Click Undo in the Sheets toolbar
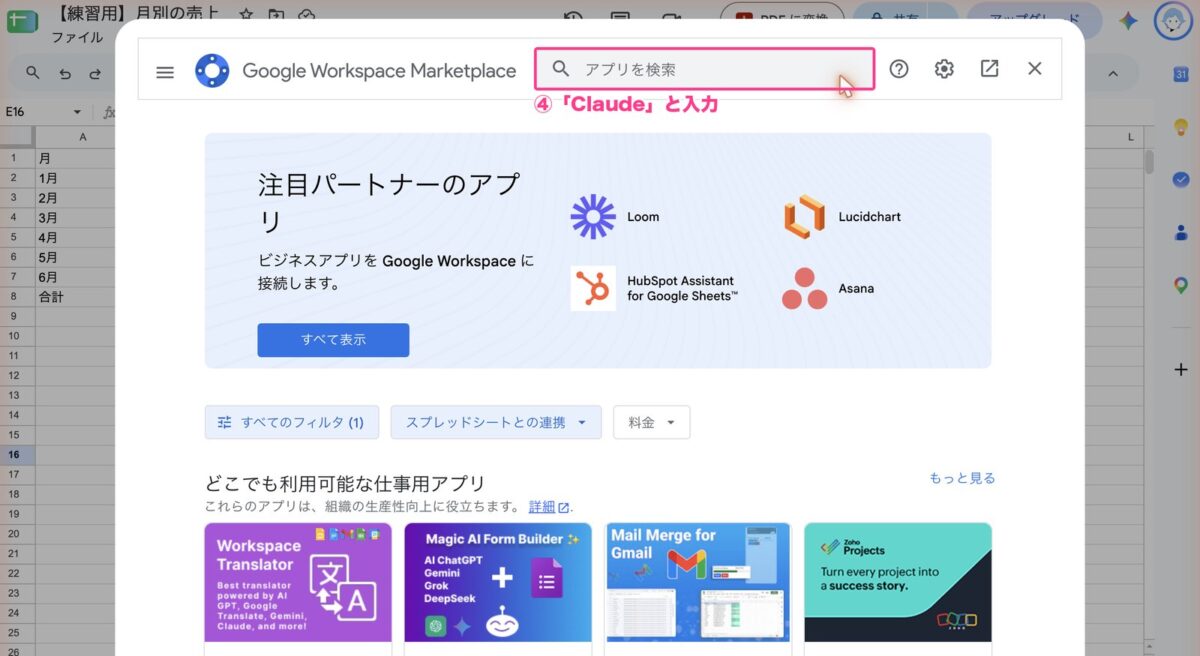Image resolution: width=1200 pixels, height=656 pixels. (x=65, y=73)
